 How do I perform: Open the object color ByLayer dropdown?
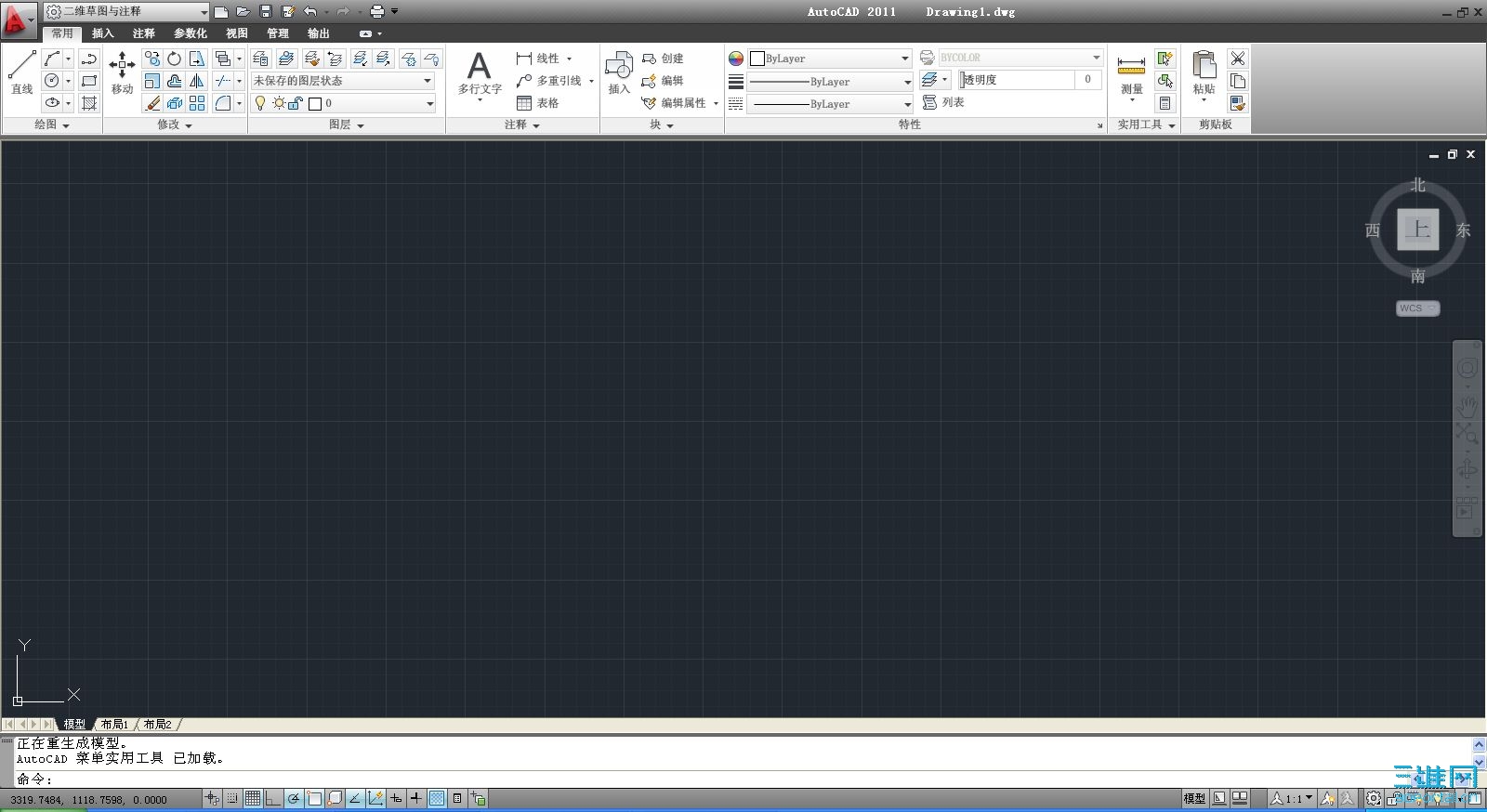coord(830,59)
